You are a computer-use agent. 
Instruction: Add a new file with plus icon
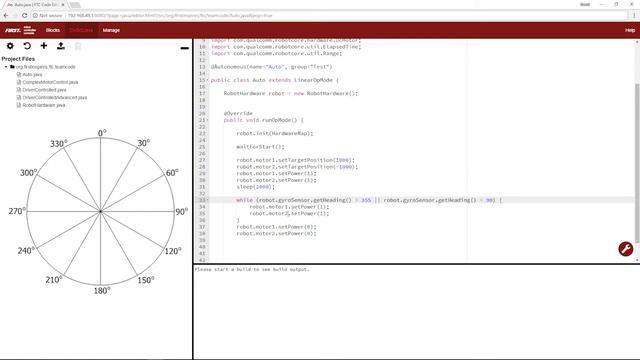pos(44,46)
